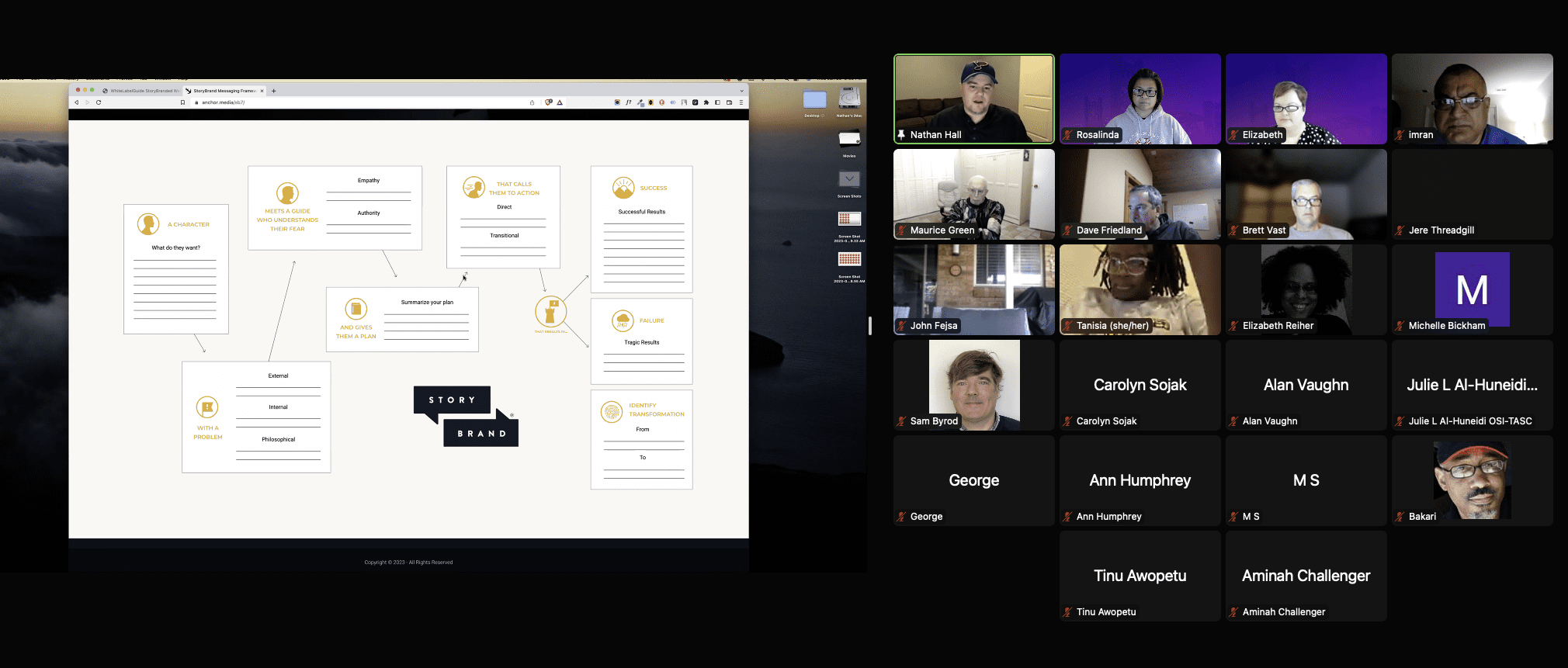This screenshot has width=1568, height=668.
Task: Select Nathan Hall's video tile
Action: tap(974, 99)
